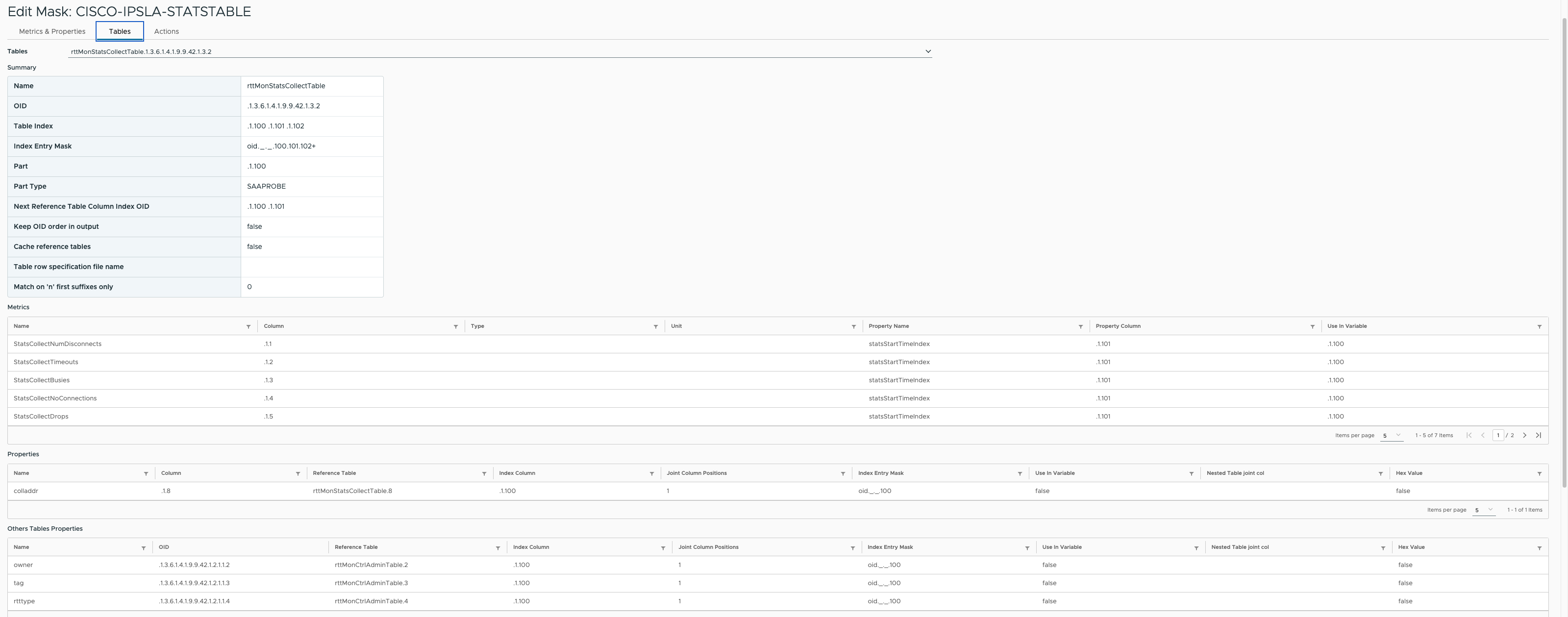Filter the Metrics Unit column
The width and height of the screenshot is (1568, 617).
point(853,327)
